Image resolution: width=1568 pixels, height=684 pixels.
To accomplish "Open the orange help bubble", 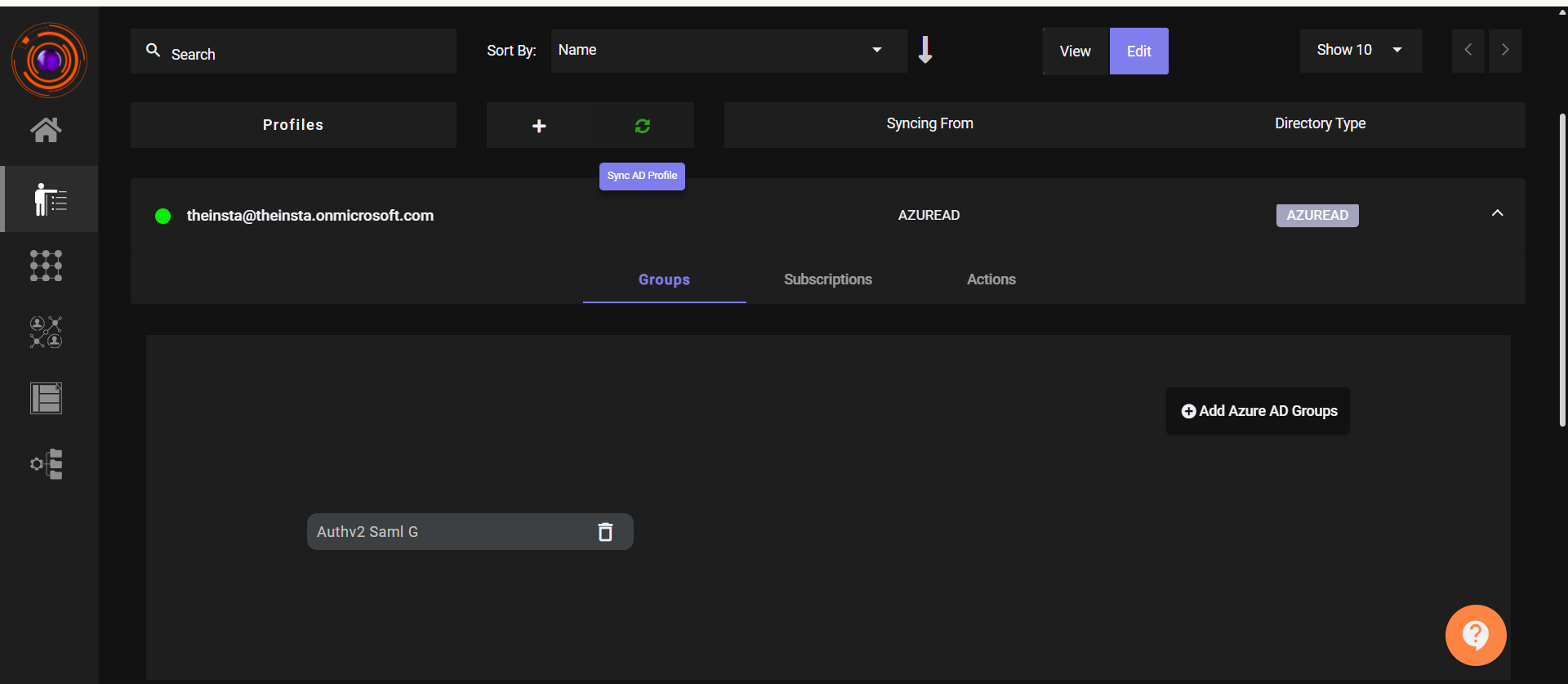I will (1476, 635).
